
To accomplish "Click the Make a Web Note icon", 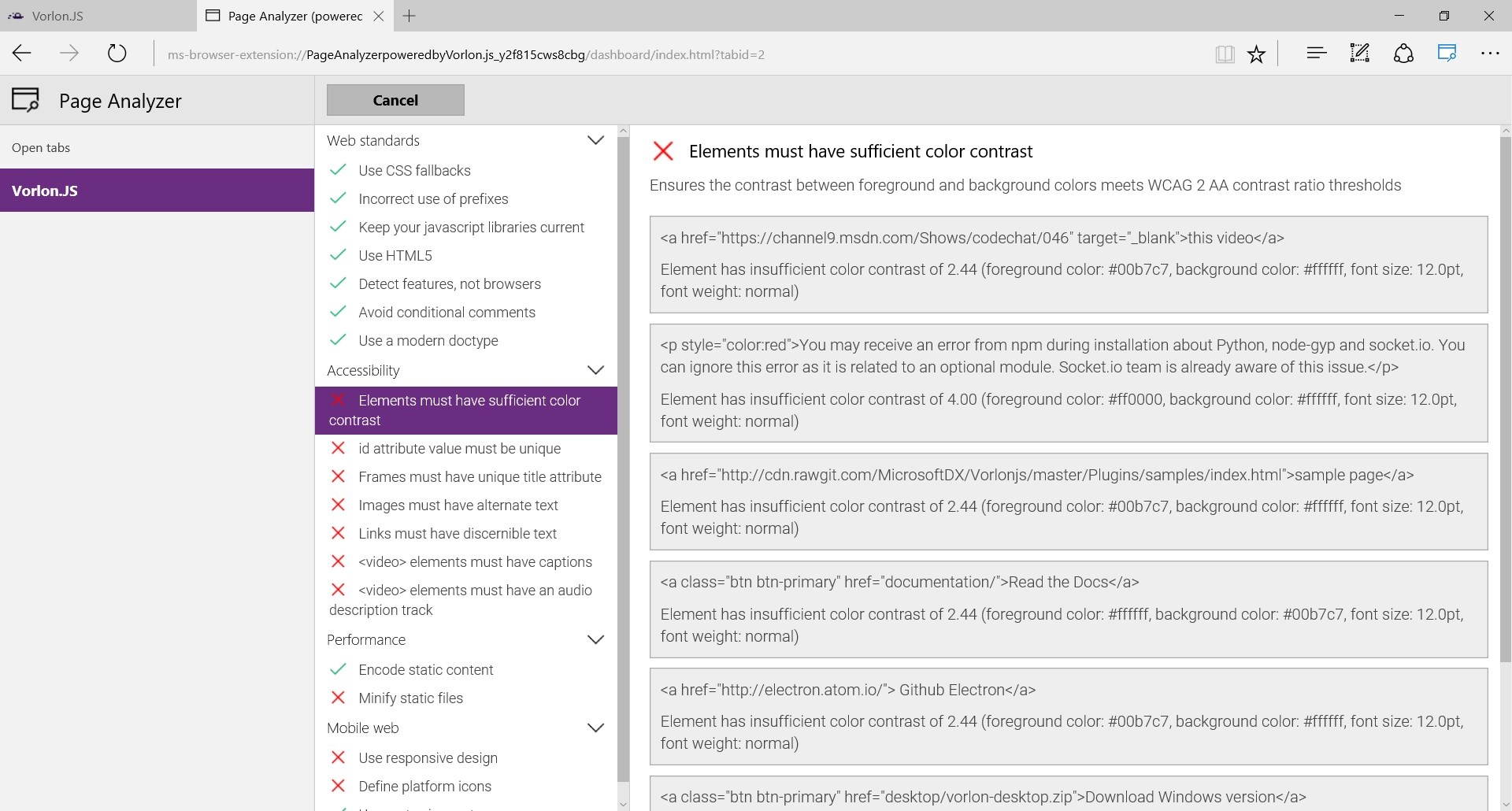I will 1359,54.
